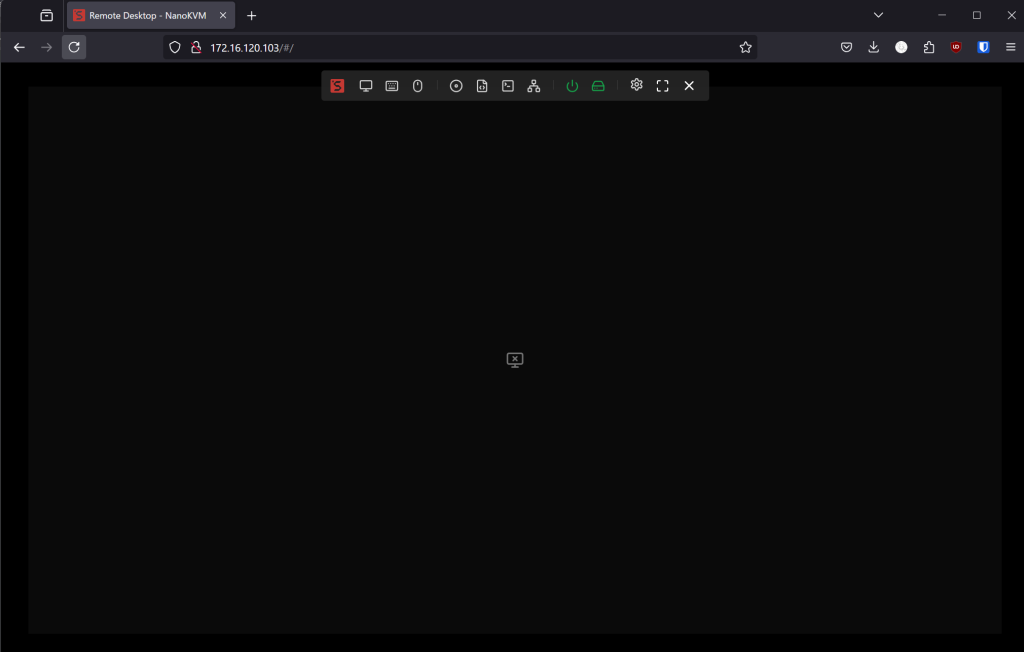Viewport: 1024px width, 652px height.
Task: Open the Firefox downloads panel
Action: pos(874,47)
